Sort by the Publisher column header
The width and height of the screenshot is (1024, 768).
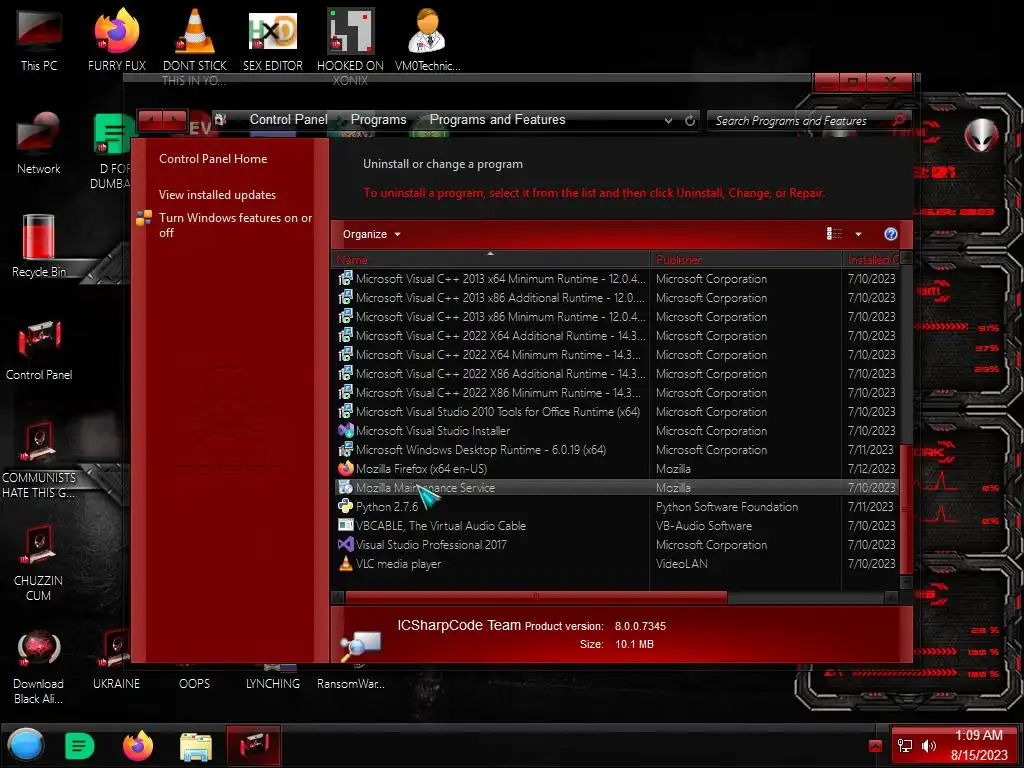(x=746, y=259)
